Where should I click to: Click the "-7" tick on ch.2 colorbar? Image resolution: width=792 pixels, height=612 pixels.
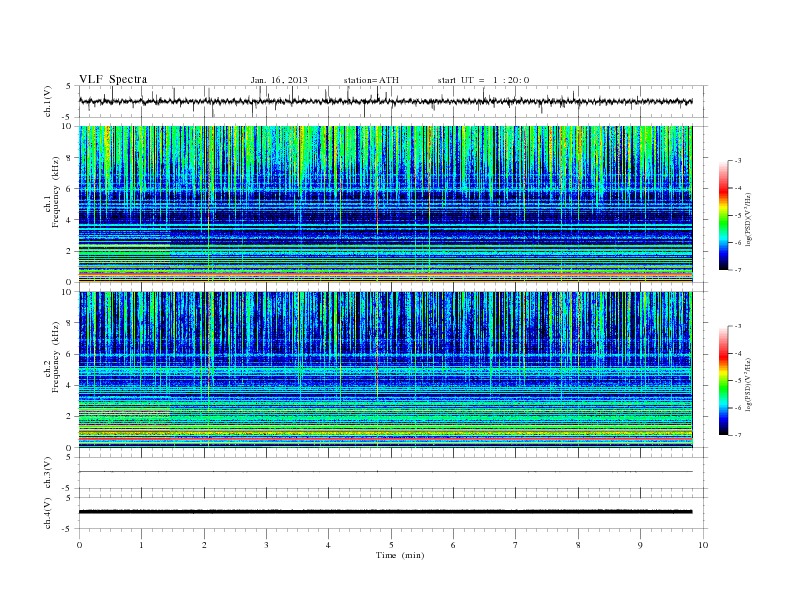[x=738, y=435]
